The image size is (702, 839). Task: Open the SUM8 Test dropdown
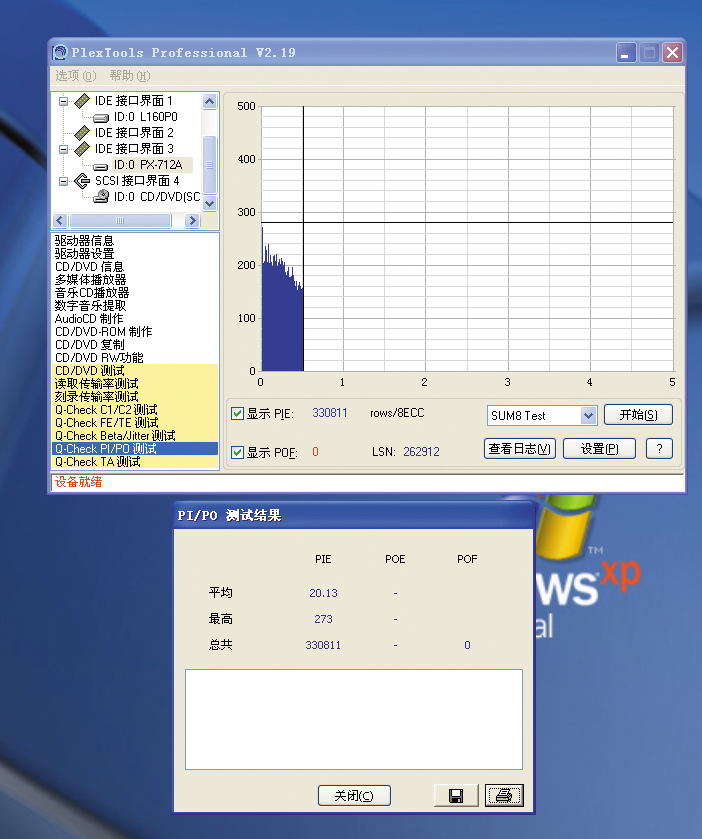[x=588, y=415]
